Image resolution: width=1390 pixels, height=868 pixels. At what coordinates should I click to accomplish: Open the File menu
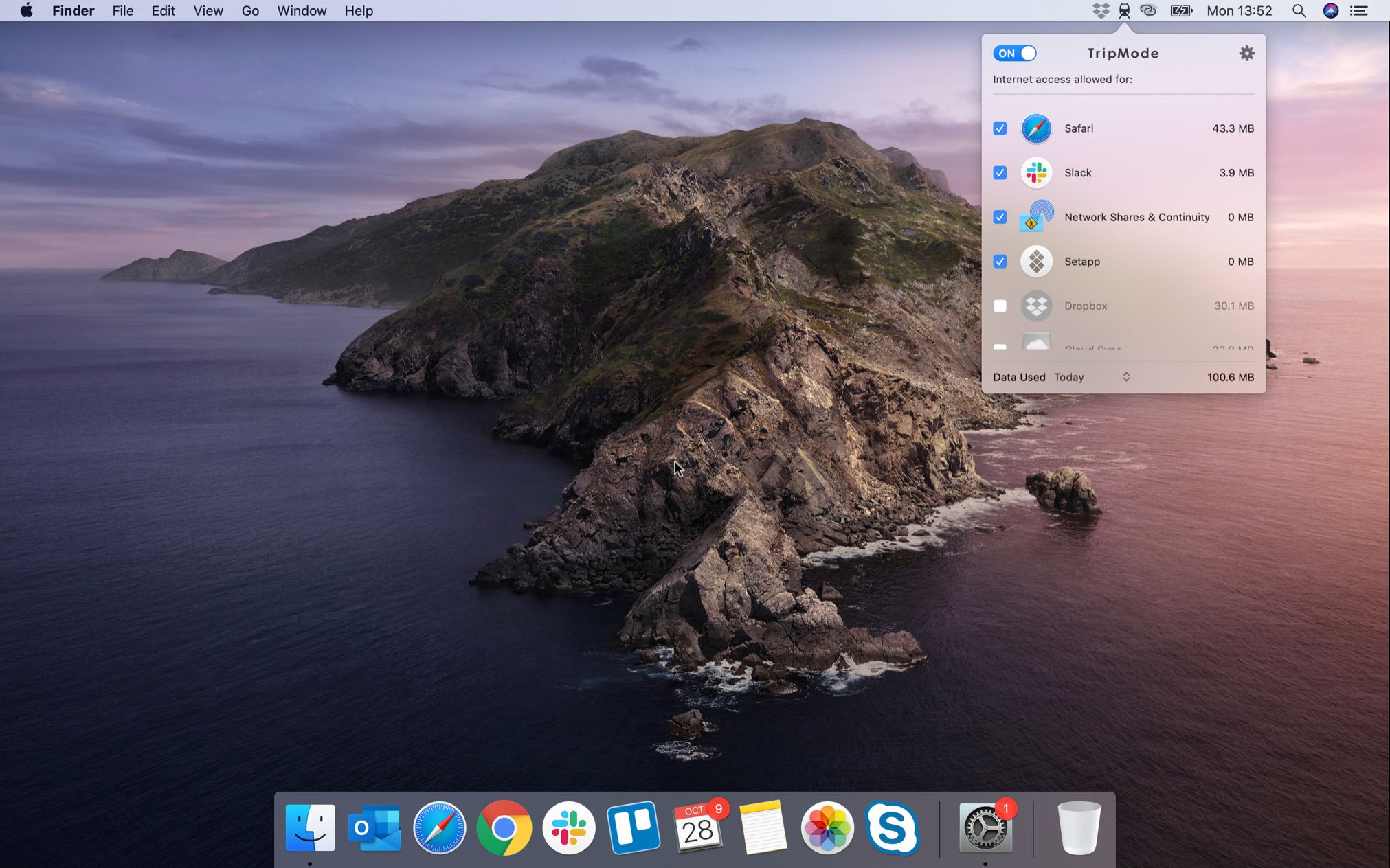click(123, 10)
